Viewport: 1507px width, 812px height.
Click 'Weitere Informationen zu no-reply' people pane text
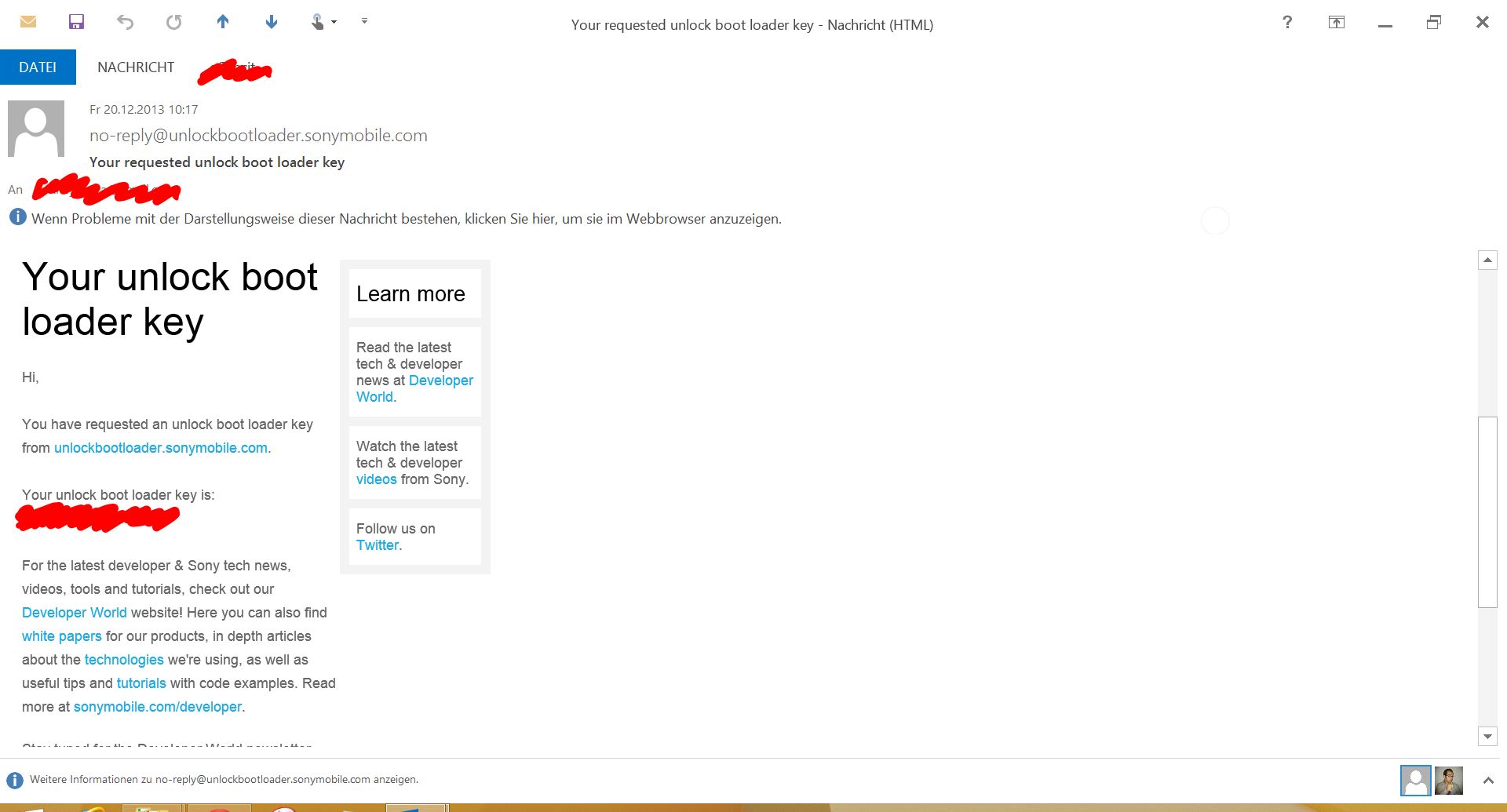coord(224,780)
